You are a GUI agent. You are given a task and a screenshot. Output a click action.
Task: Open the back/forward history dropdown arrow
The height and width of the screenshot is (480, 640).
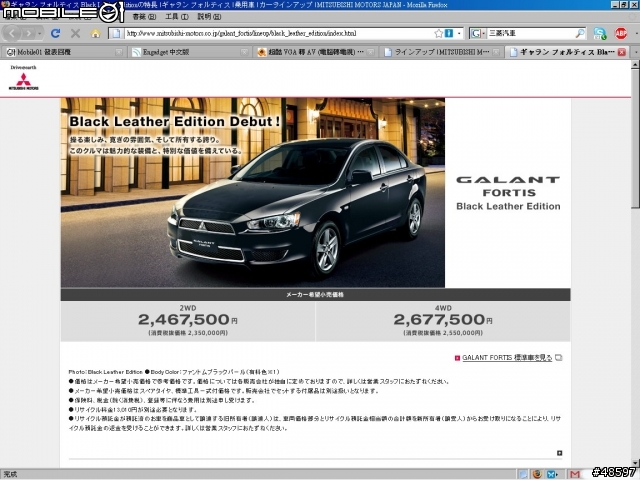tap(40, 33)
